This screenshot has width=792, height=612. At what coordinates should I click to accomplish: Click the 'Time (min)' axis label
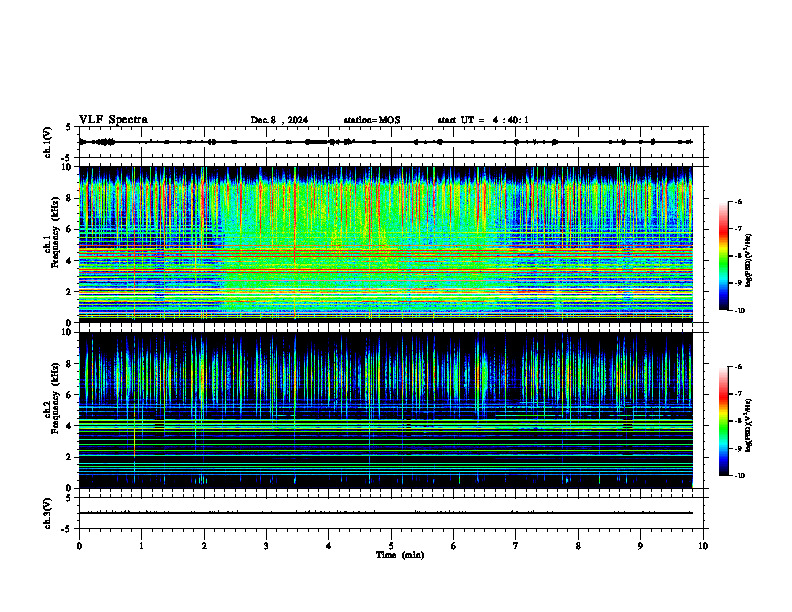[400, 555]
